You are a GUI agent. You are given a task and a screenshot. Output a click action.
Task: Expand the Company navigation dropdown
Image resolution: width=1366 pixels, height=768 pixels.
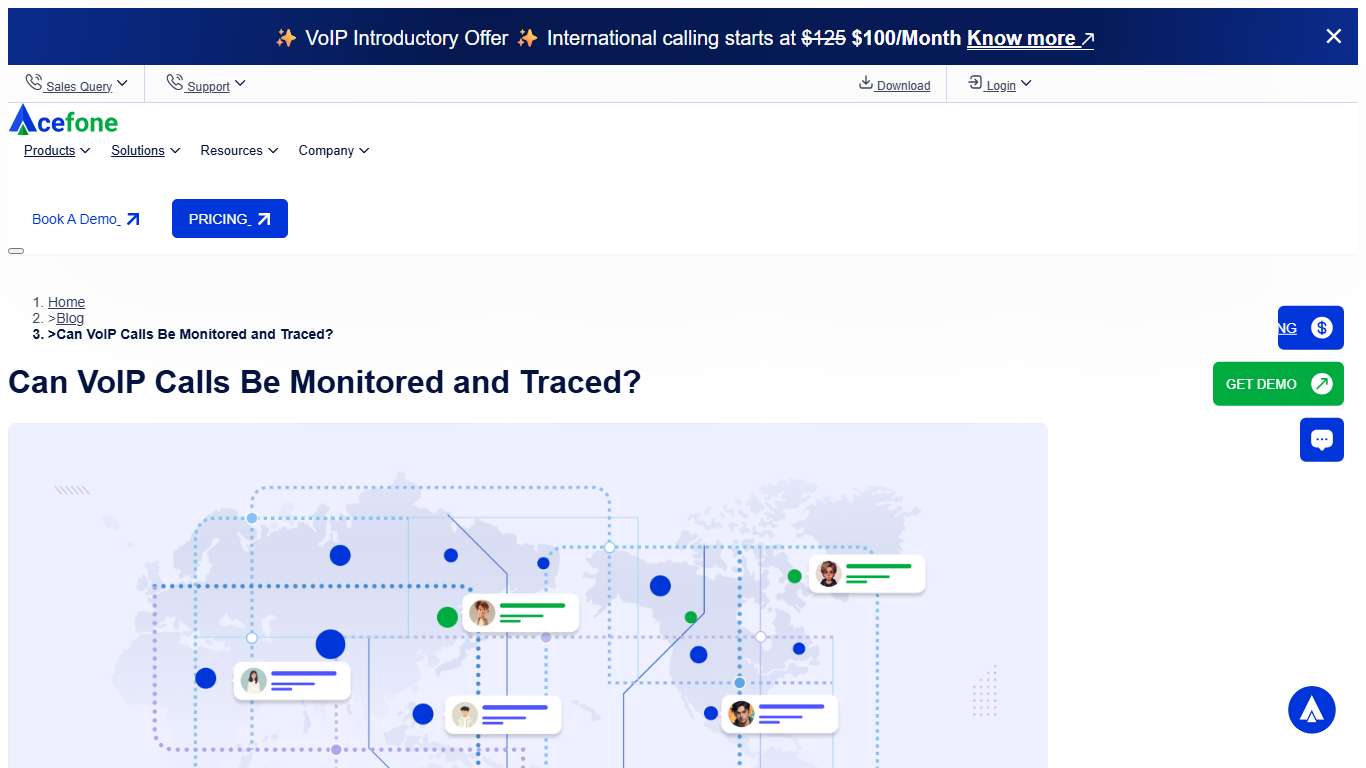tap(364, 150)
